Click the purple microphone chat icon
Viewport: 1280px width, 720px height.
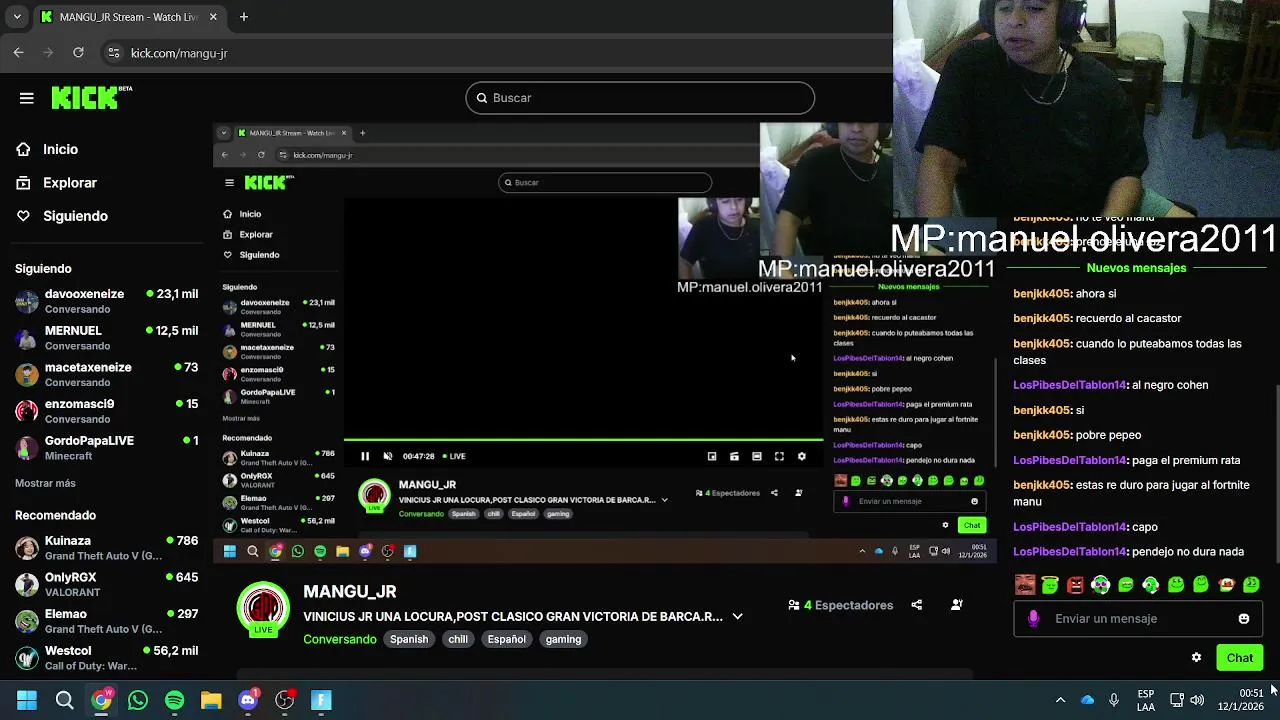pyautogui.click(x=1033, y=619)
